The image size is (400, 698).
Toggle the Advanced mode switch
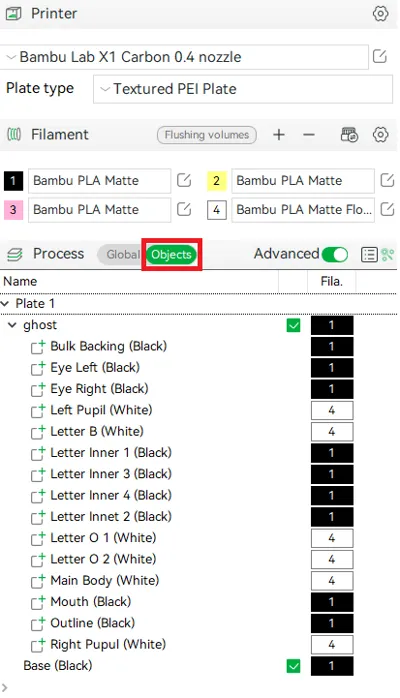[335, 255]
